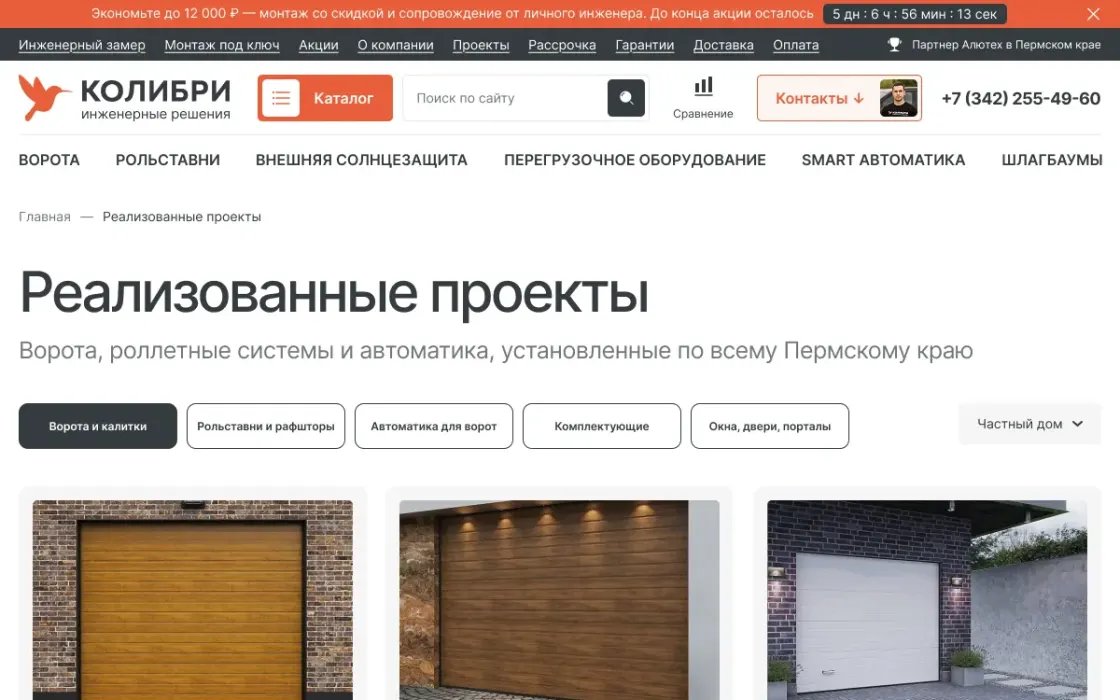Select ПЕРЕГРУЗОЧНОЕ ОБОРУДОВАНИЕ menu item
The height and width of the screenshot is (700, 1120).
pos(635,160)
